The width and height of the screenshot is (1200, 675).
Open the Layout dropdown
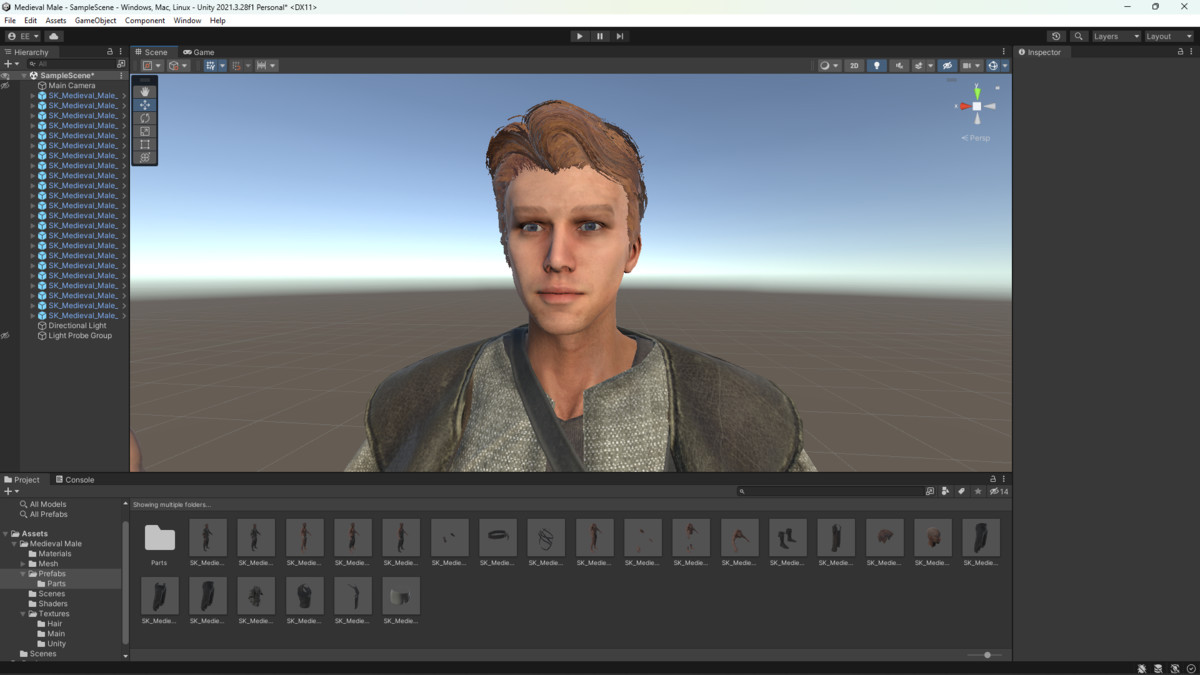(x=1166, y=36)
